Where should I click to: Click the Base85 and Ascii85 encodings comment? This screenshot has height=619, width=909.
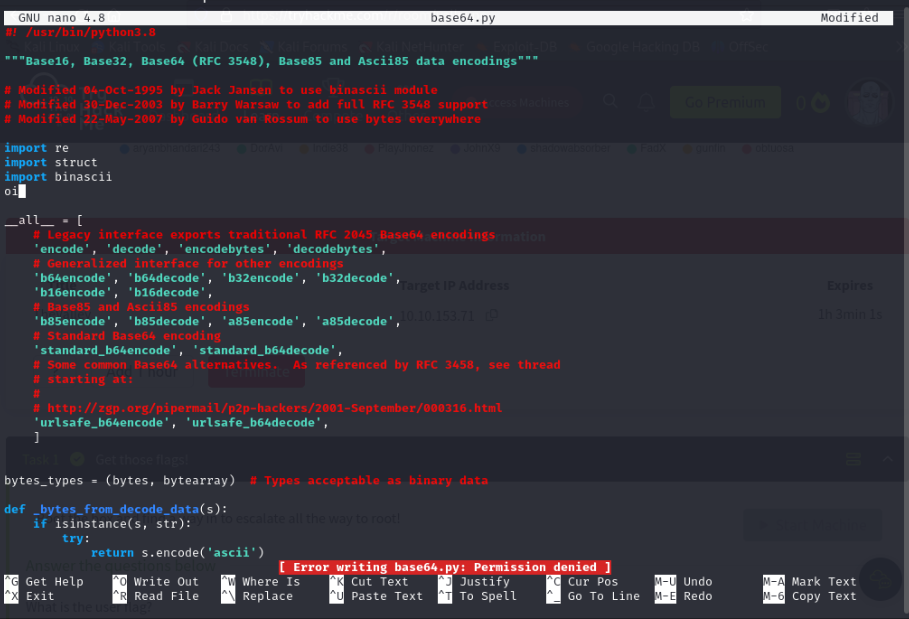tap(141, 307)
